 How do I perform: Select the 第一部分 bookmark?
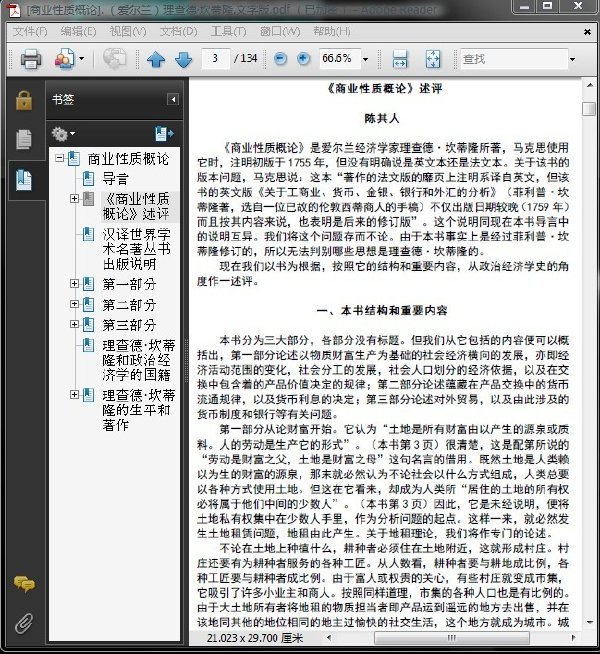pos(129,284)
